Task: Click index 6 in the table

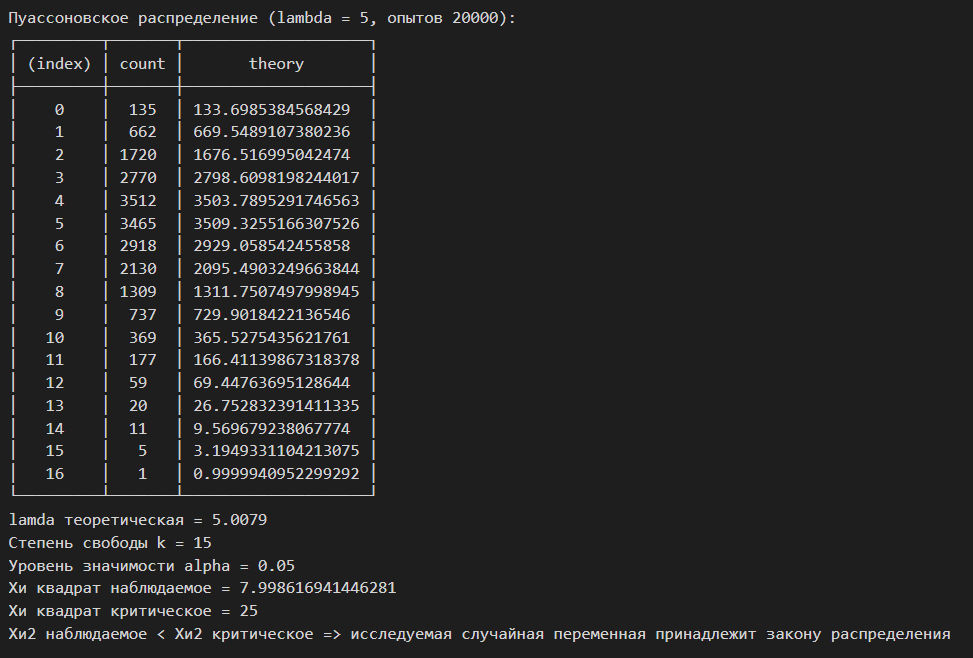Action: pos(60,246)
